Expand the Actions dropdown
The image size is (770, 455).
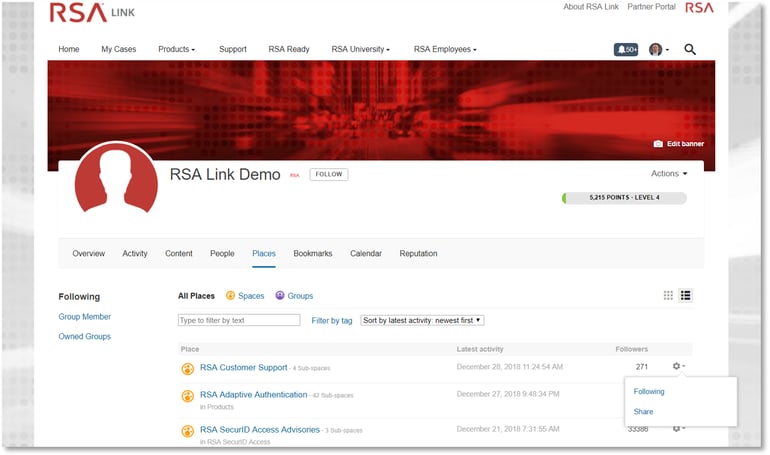tap(669, 174)
